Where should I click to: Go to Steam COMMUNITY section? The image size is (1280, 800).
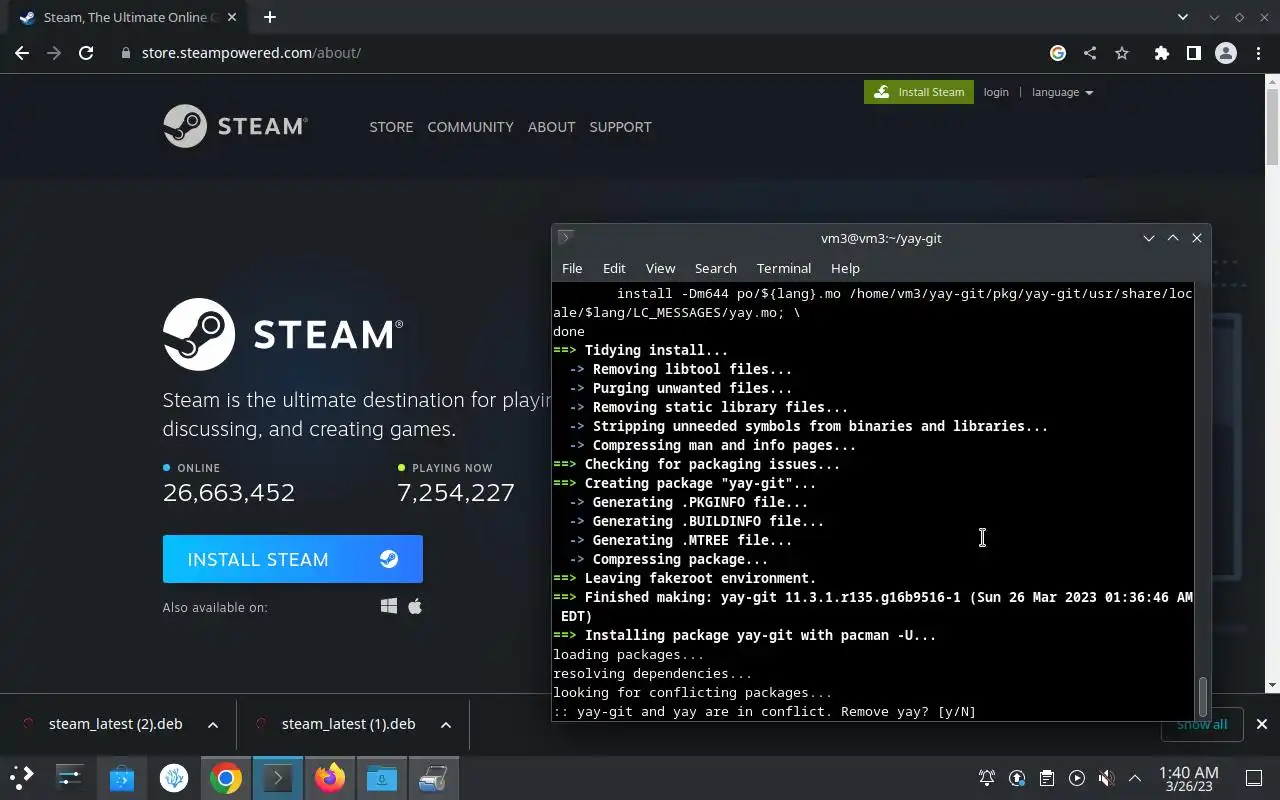(x=470, y=127)
